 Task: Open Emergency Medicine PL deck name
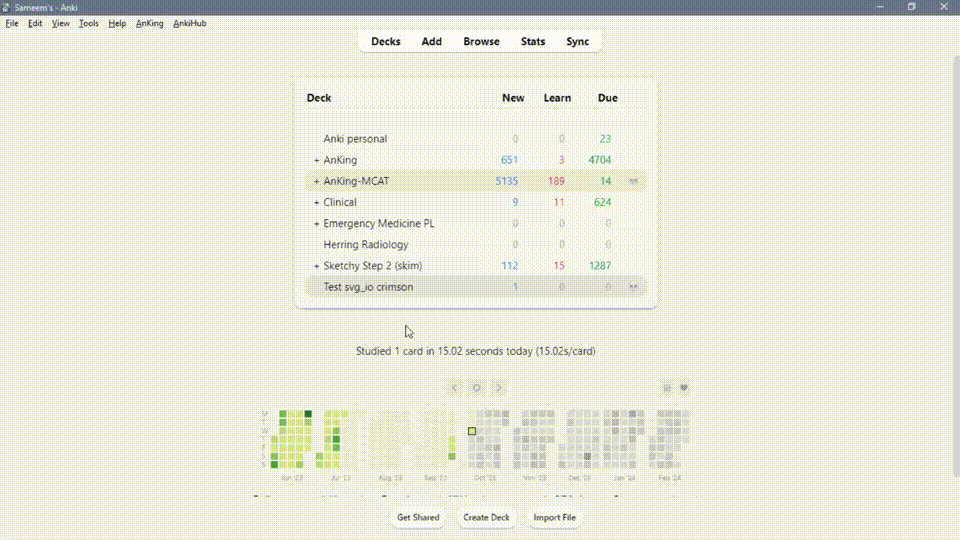tap(379, 223)
